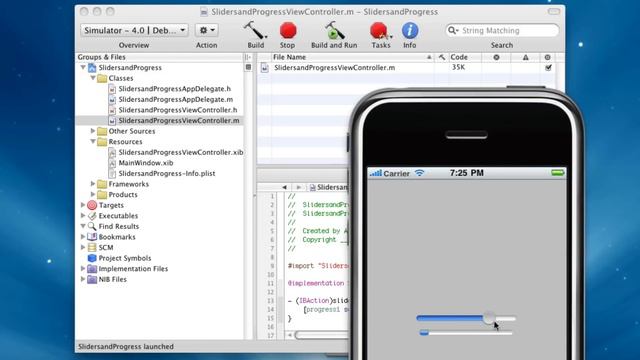The image size is (640, 360).
Task: Expand the NIB Files group
Action: [83, 279]
